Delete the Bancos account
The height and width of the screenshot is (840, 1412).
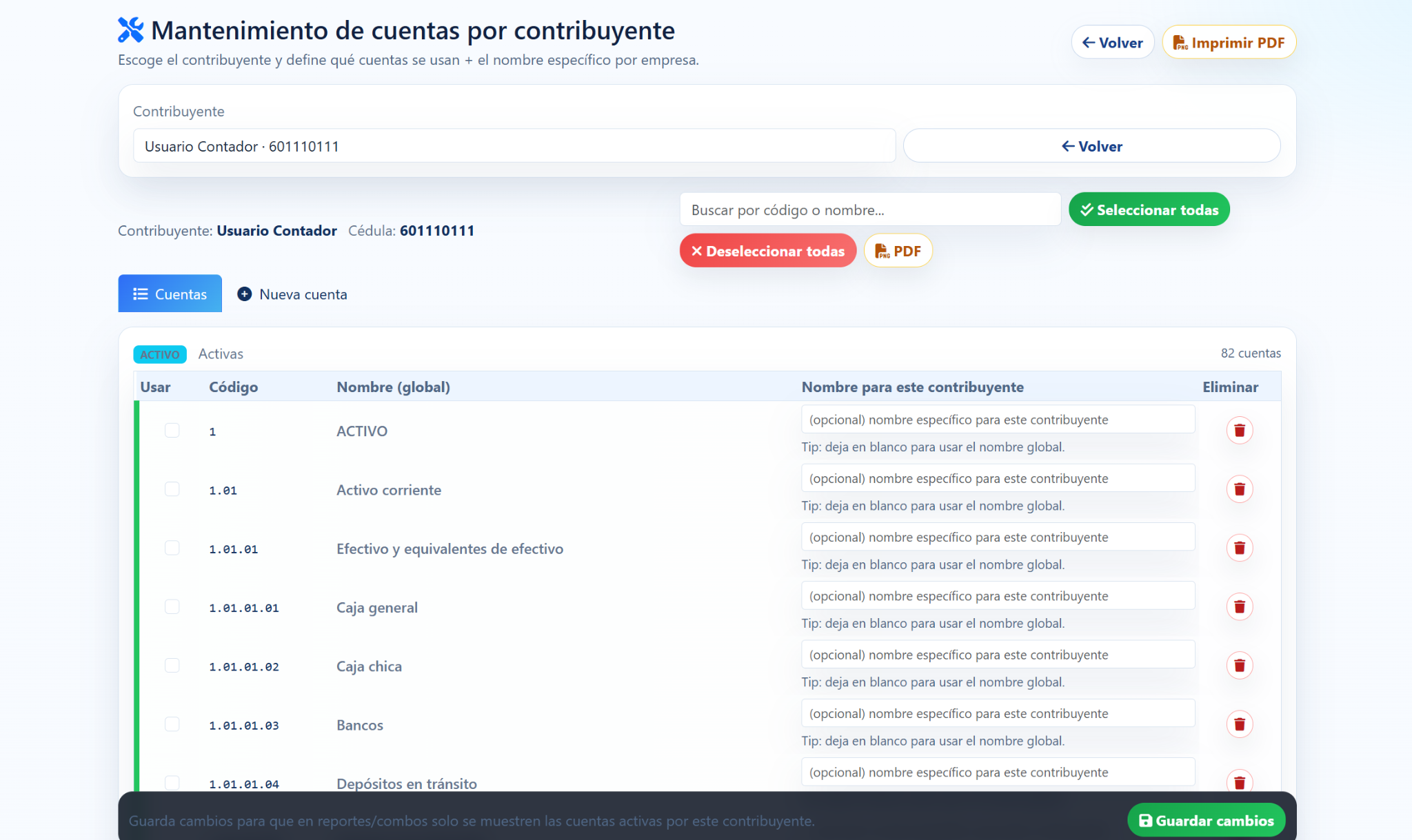point(1239,724)
